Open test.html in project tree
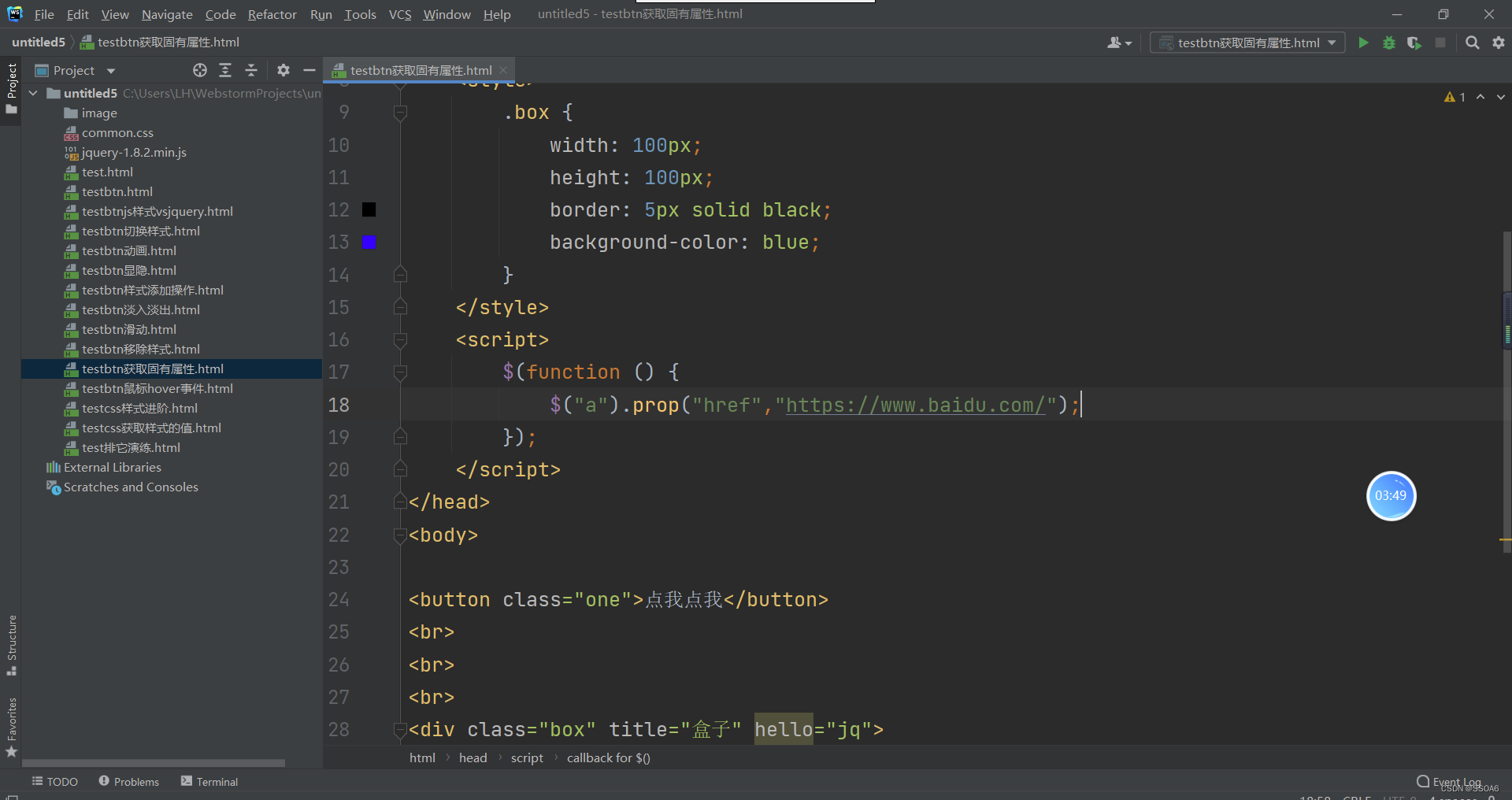The image size is (1512, 800). click(x=107, y=172)
